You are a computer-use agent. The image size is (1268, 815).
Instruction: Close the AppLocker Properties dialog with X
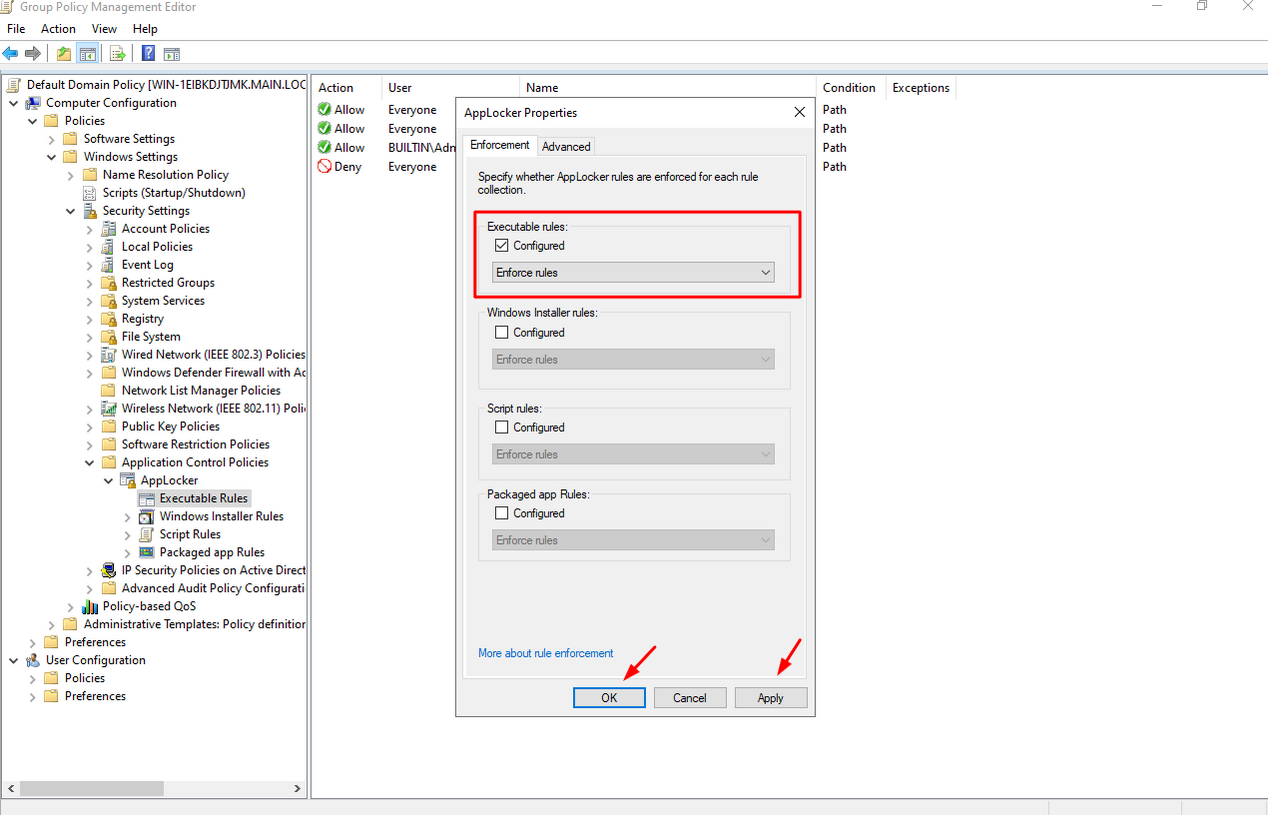coord(799,112)
